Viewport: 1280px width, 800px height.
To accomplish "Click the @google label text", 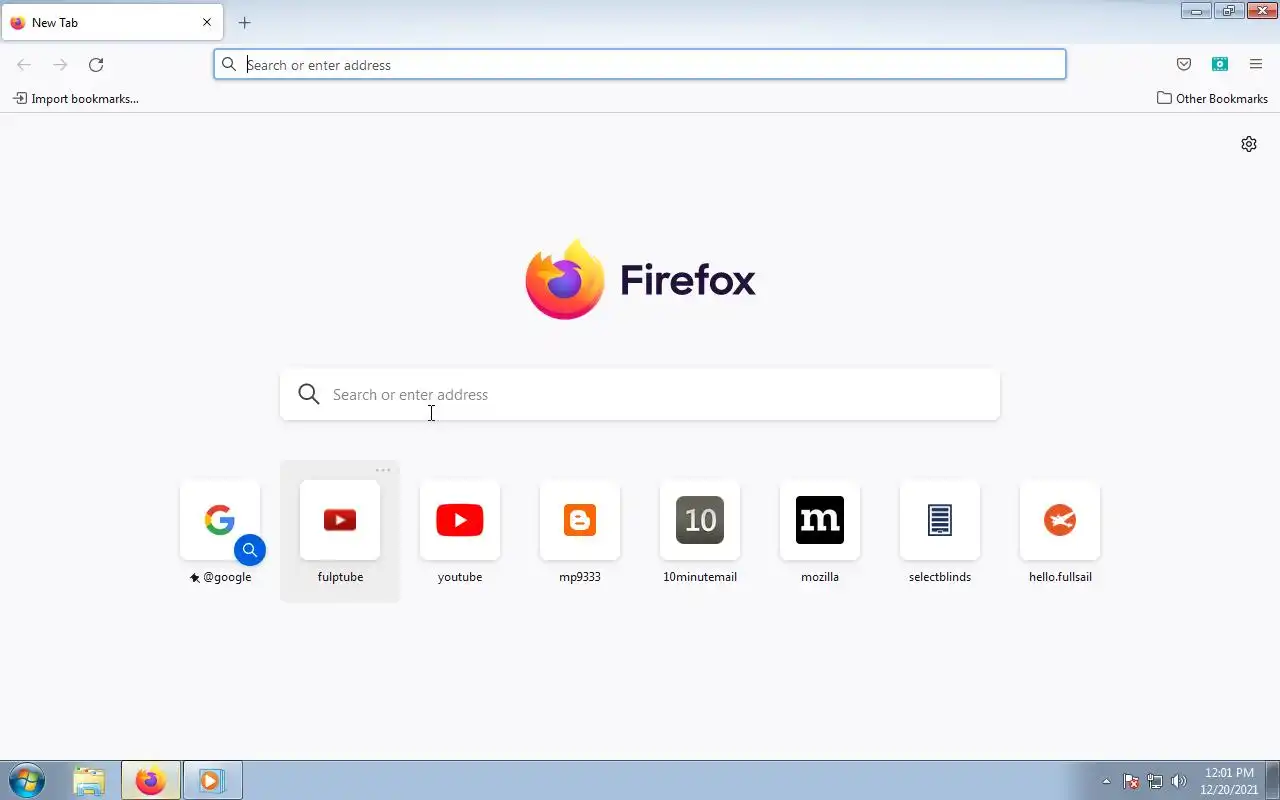I will [227, 577].
